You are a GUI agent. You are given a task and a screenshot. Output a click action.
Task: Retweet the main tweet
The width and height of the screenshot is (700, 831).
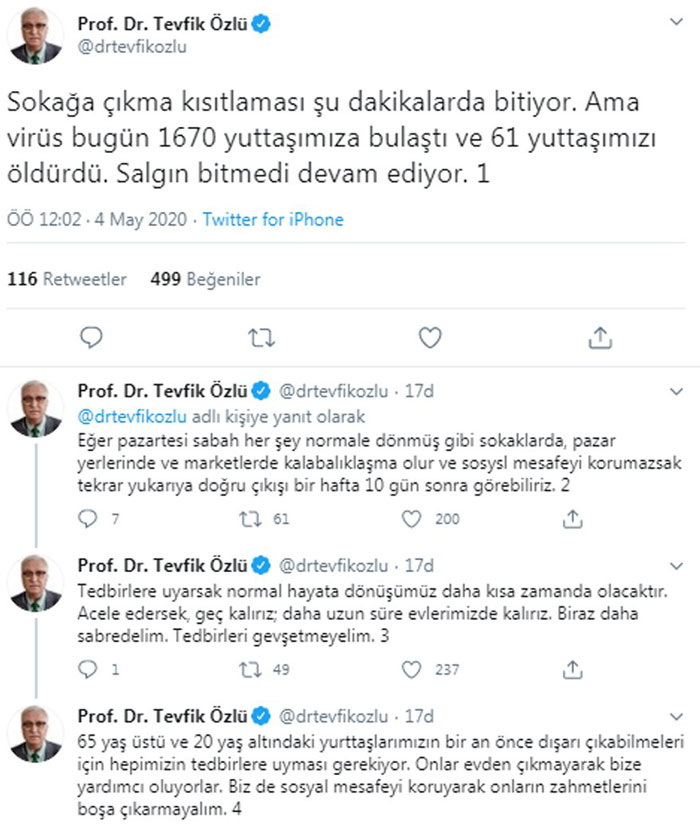260,337
